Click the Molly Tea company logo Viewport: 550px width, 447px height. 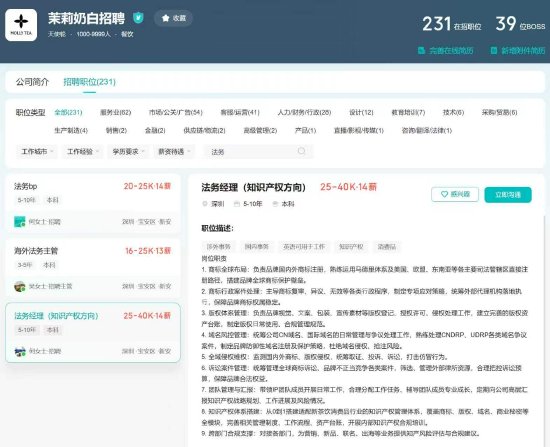pyautogui.click(x=21, y=25)
